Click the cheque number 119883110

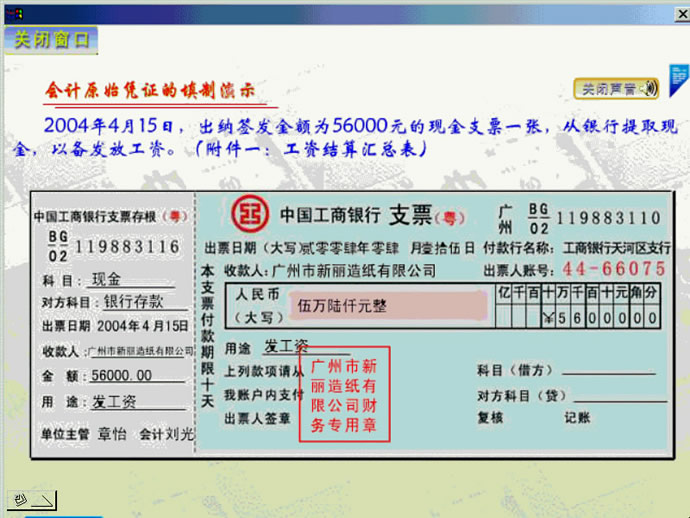(x=608, y=218)
